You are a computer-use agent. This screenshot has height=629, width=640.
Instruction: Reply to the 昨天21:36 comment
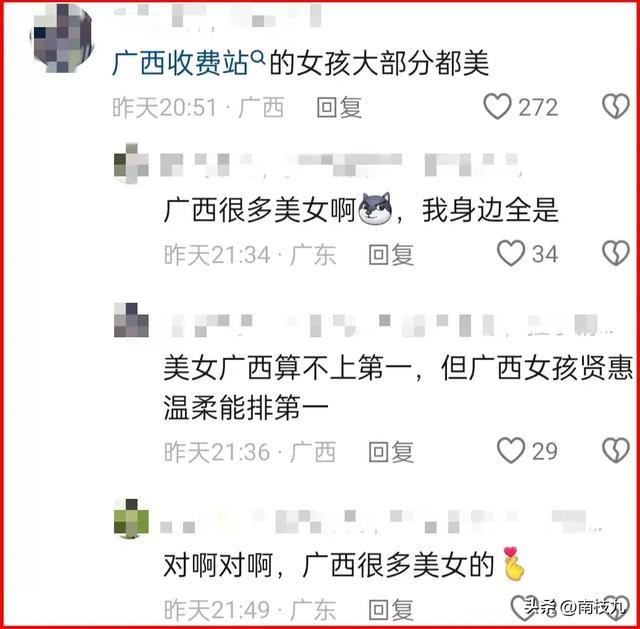[x=391, y=452]
